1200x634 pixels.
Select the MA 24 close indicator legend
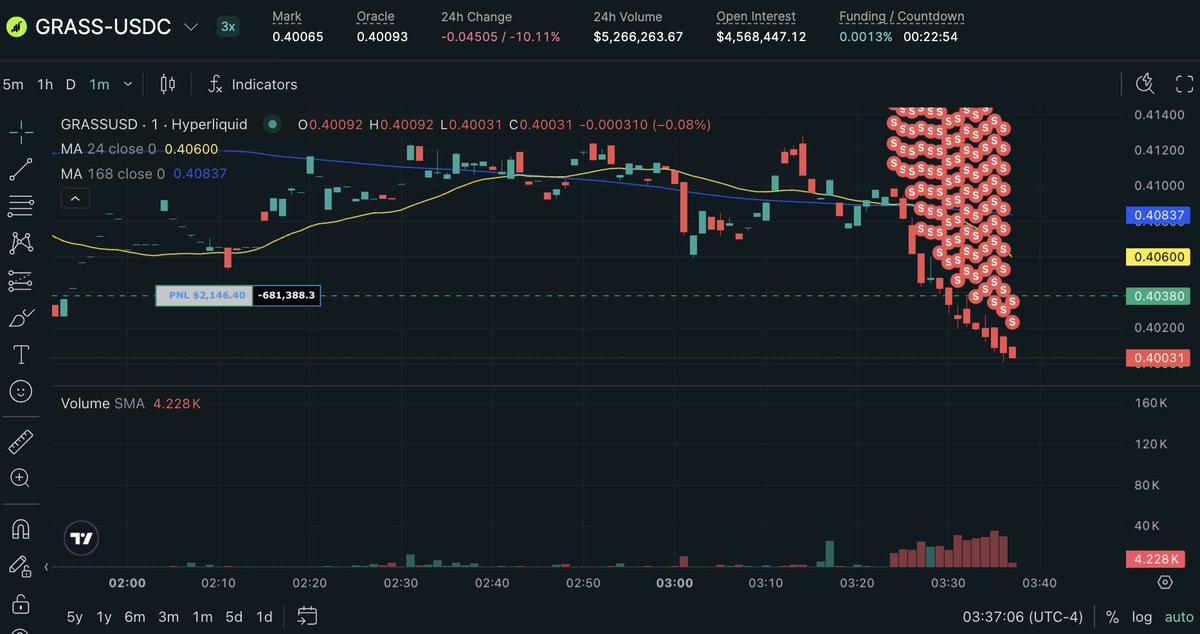point(139,148)
